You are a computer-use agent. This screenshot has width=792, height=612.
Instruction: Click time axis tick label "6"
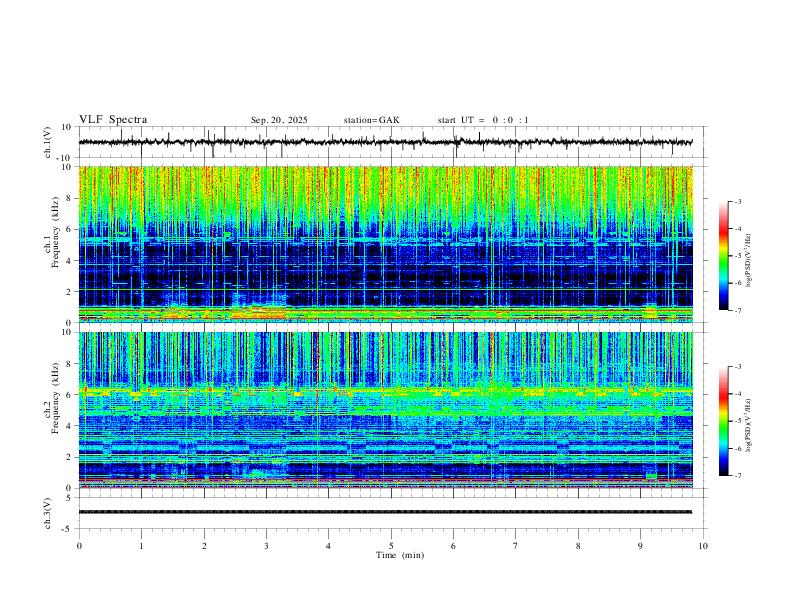pyautogui.click(x=453, y=546)
